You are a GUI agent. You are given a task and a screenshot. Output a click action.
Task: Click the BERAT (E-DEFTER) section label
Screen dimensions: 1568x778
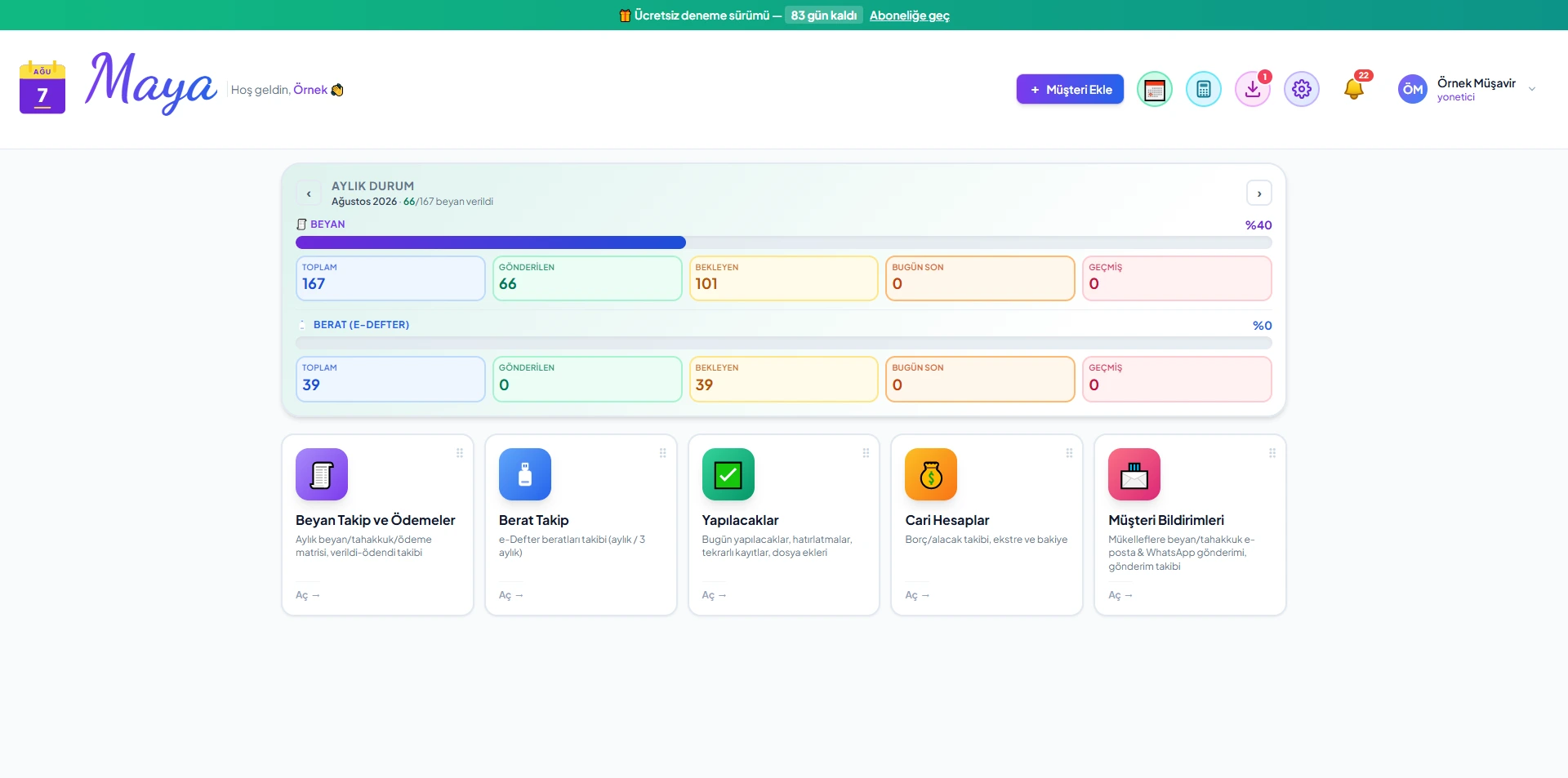pyautogui.click(x=361, y=325)
